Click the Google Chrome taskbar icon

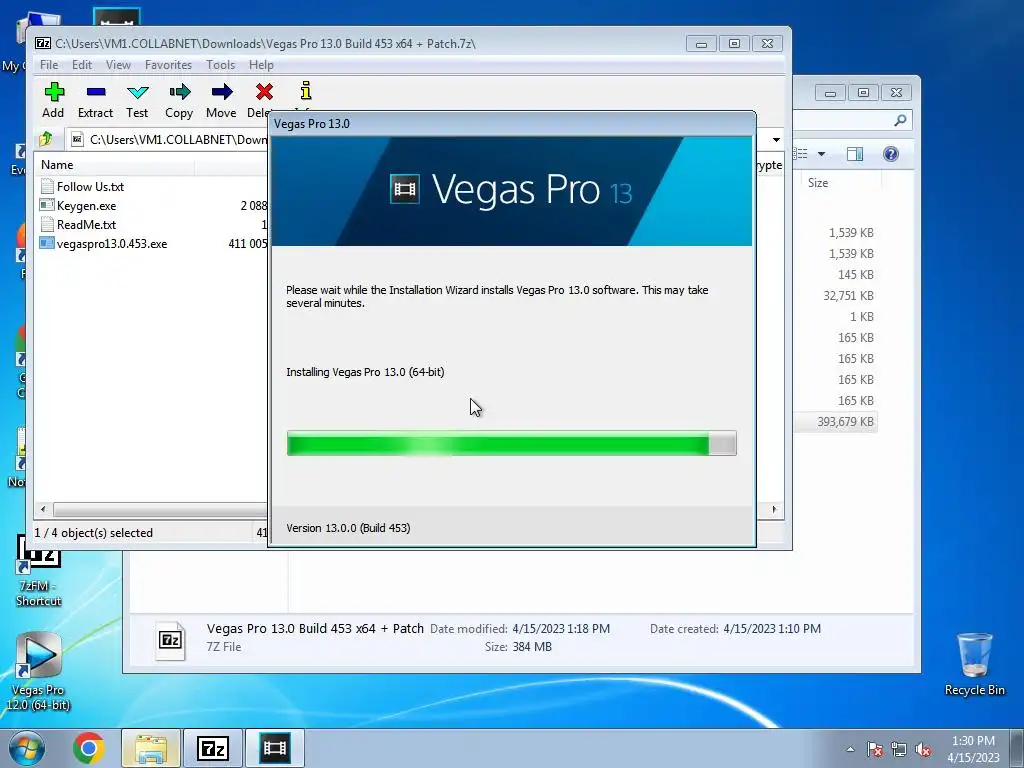point(89,748)
